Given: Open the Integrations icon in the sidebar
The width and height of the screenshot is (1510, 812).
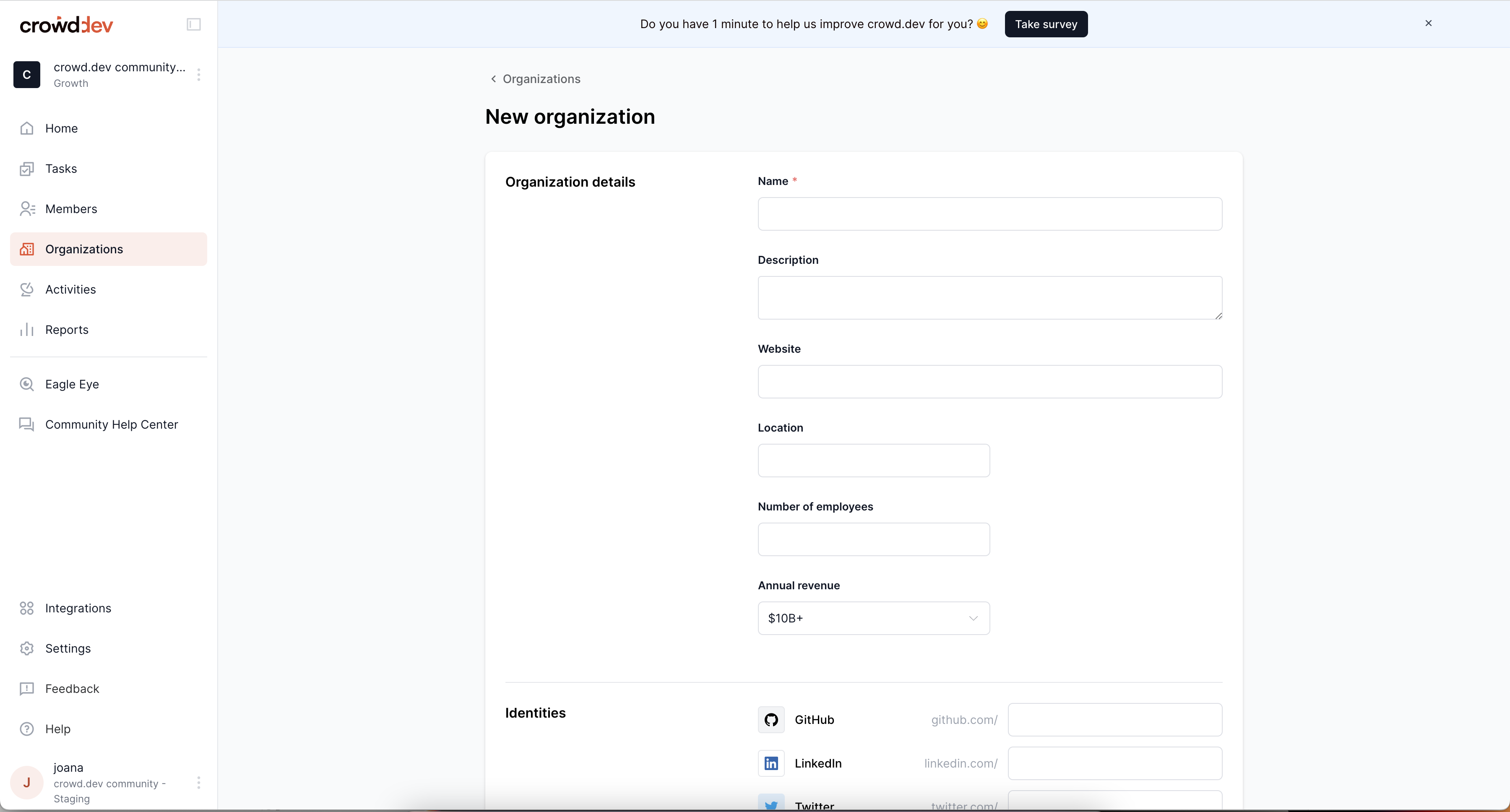Looking at the screenshot, I should [x=27, y=608].
